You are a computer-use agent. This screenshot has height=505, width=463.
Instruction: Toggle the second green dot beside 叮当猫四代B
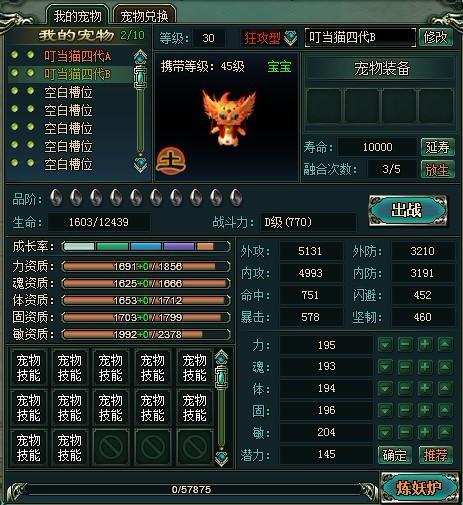tap(30, 72)
